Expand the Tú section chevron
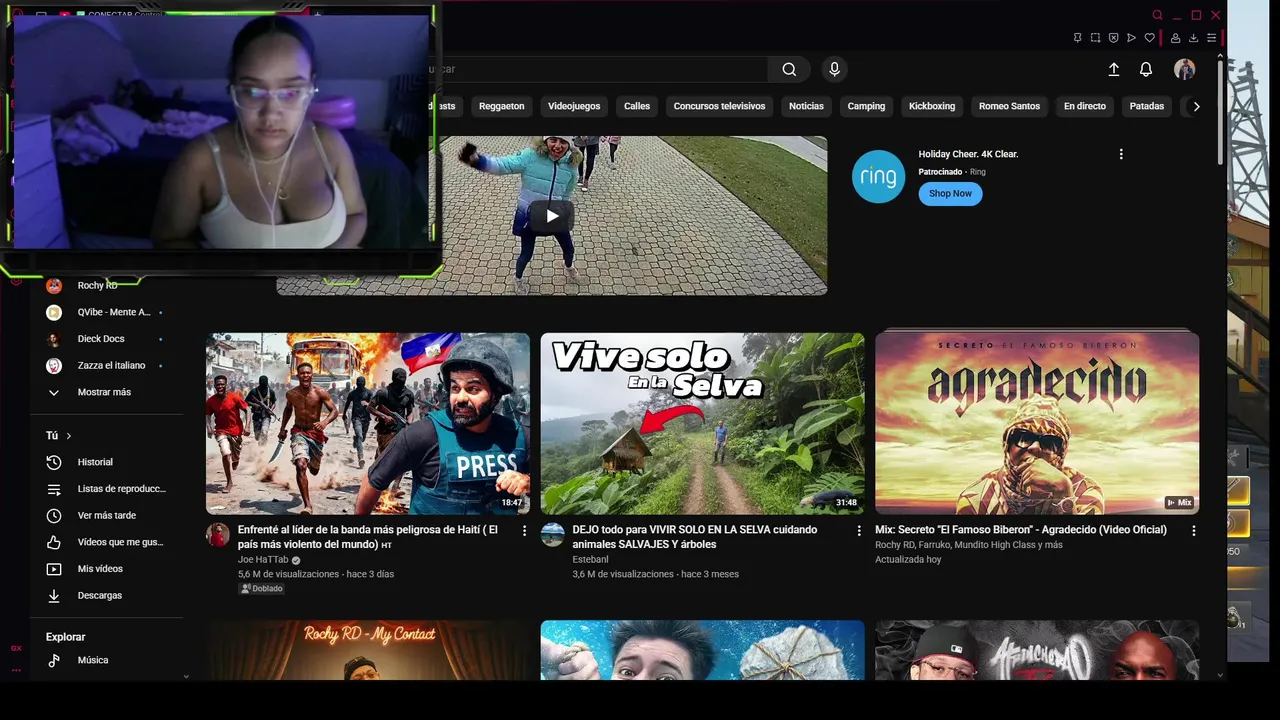 tap(68, 436)
